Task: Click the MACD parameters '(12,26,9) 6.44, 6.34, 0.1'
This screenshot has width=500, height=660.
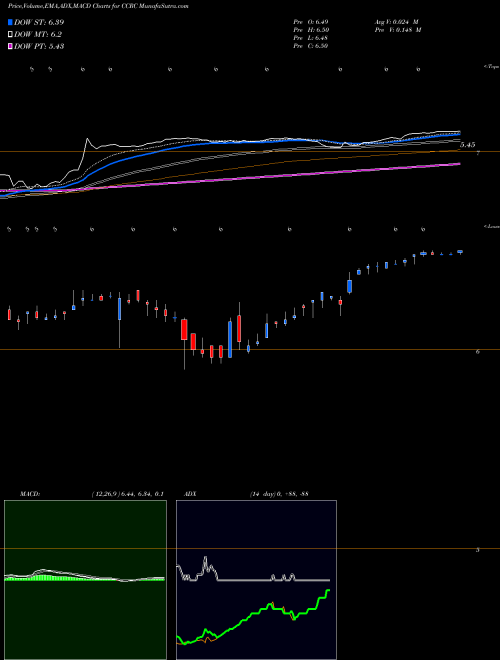Action: click(x=127, y=494)
